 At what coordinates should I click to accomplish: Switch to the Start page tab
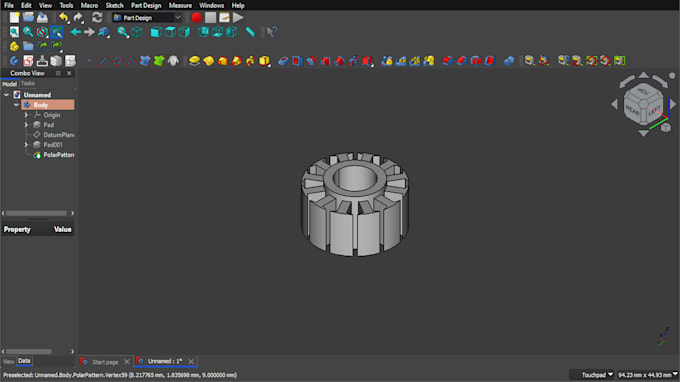105,362
